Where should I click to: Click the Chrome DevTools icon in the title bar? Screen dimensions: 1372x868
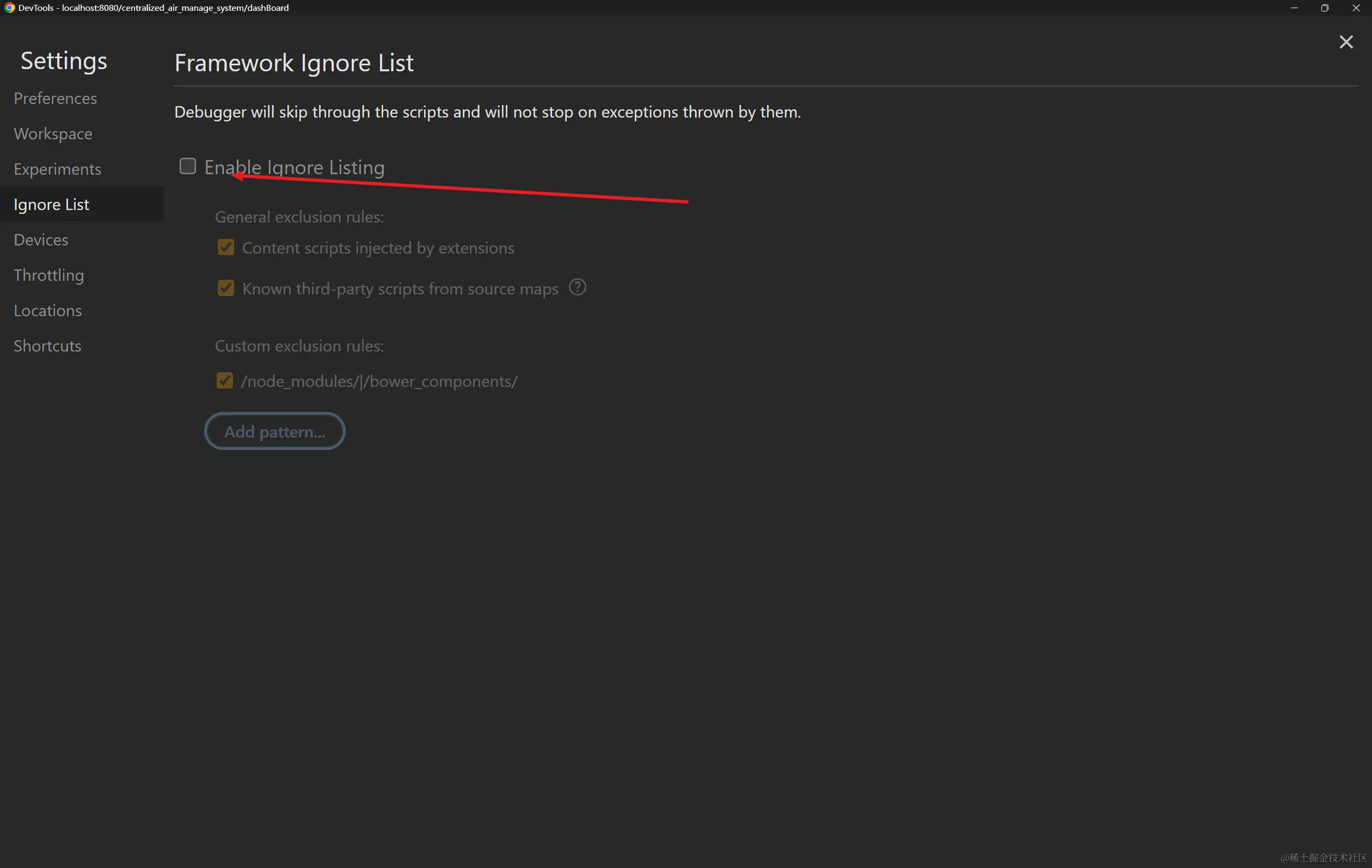tap(9, 8)
